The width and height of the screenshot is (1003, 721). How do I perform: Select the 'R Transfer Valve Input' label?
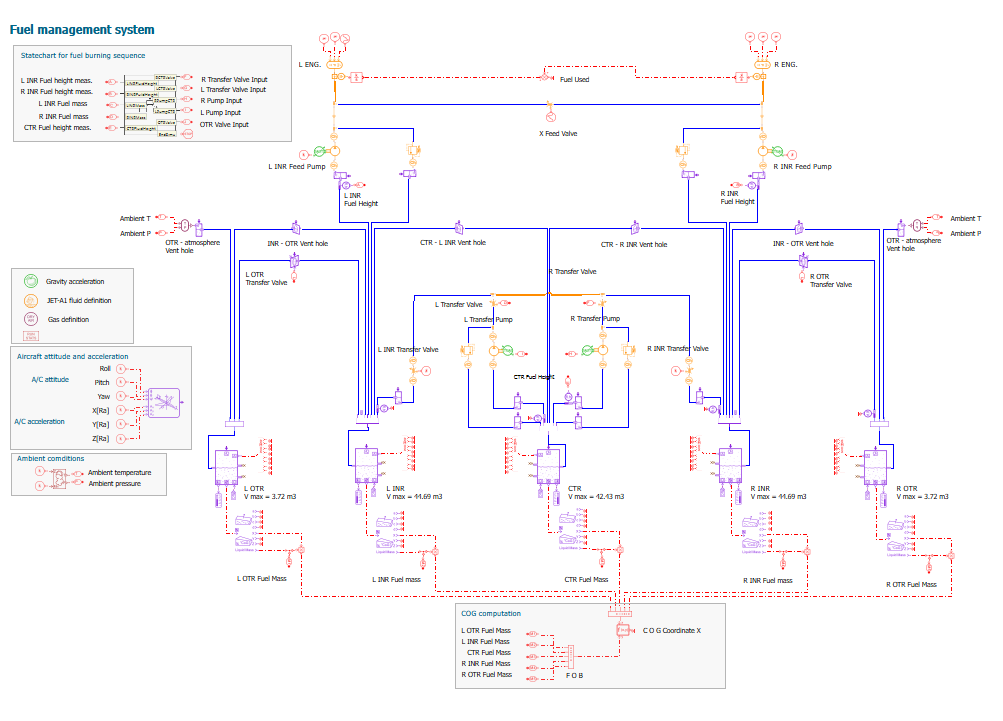coord(234,80)
